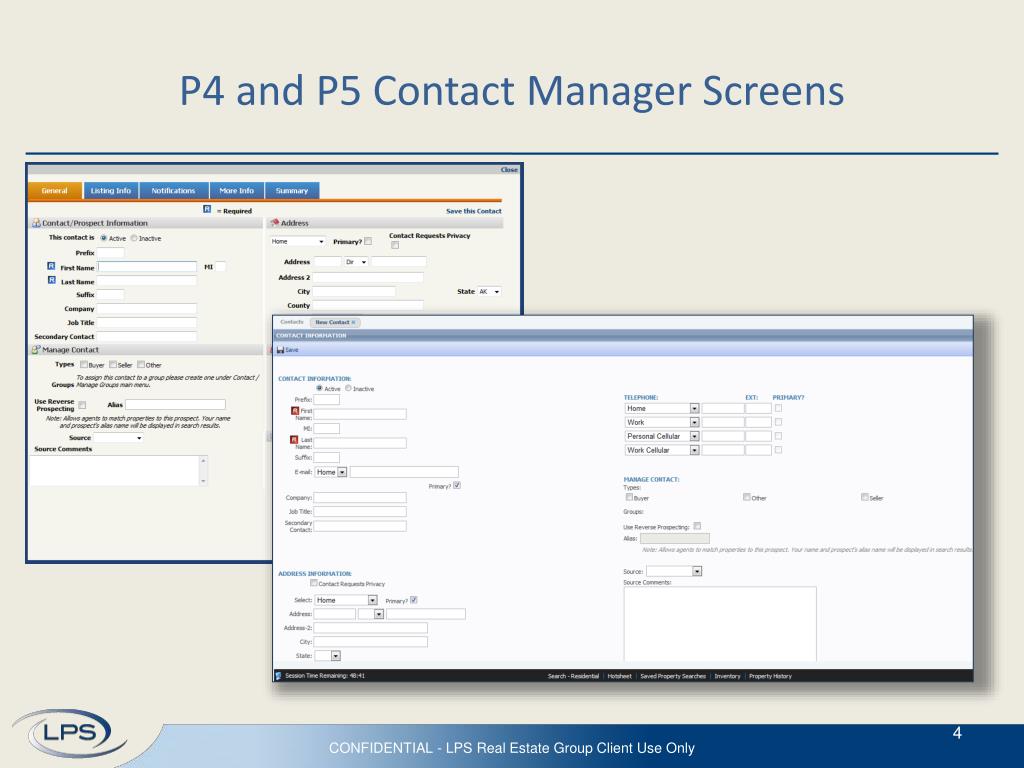This screenshot has width=1024, height=768.
Task: Mark the Work Cellular telephone row as primary
Action: tap(778, 450)
